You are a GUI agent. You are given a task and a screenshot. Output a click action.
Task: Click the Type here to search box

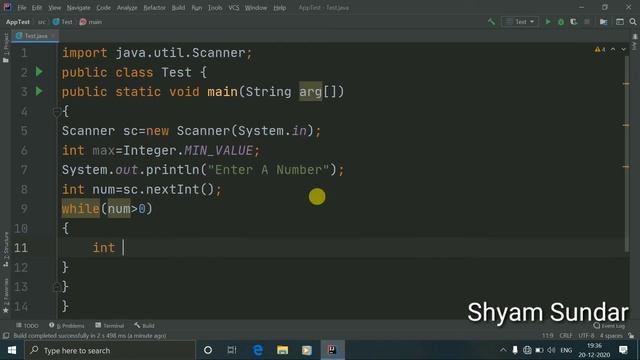[110, 350]
